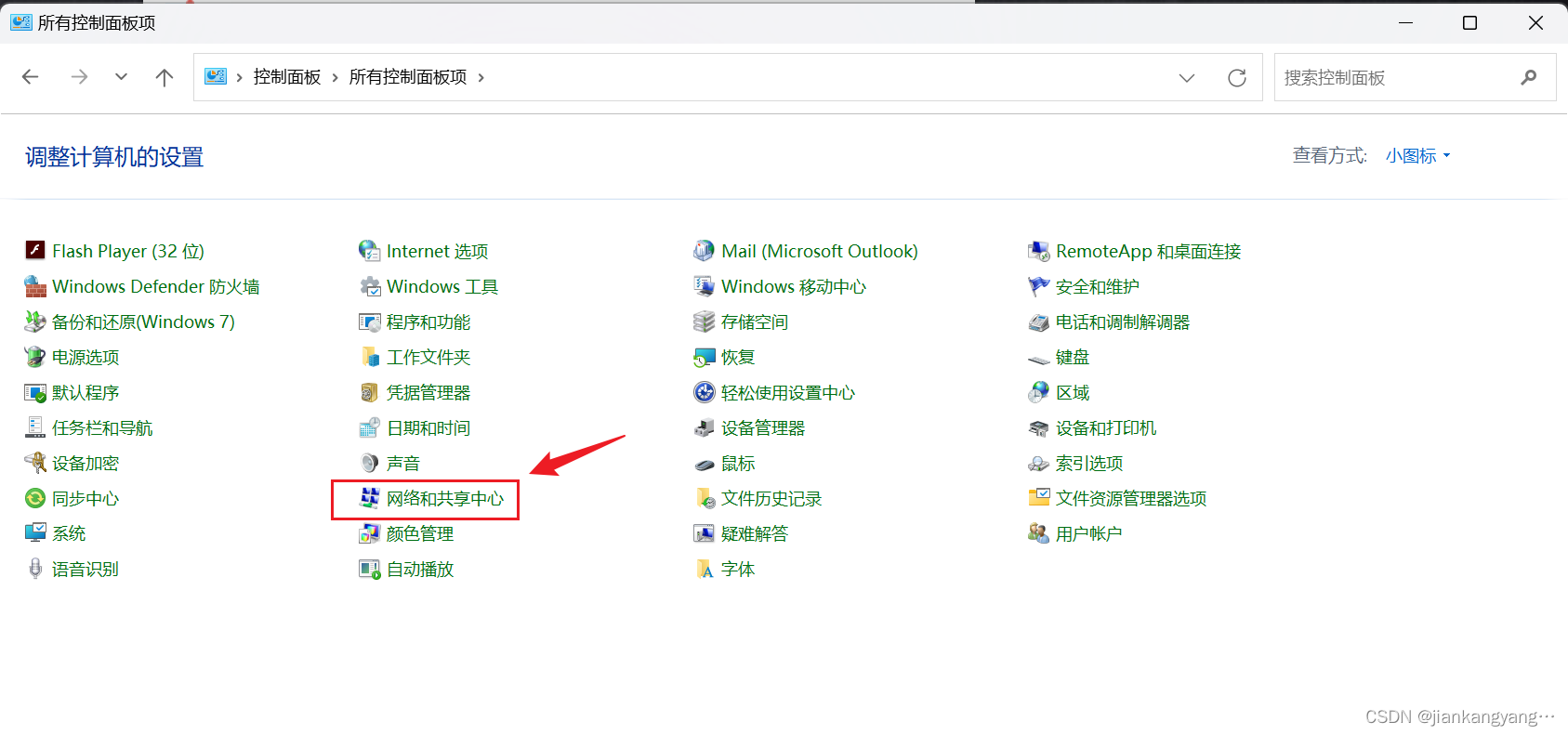Click the 语音识别 microphone icon
Image resolution: width=1568 pixels, height=735 pixels.
[x=35, y=569]
